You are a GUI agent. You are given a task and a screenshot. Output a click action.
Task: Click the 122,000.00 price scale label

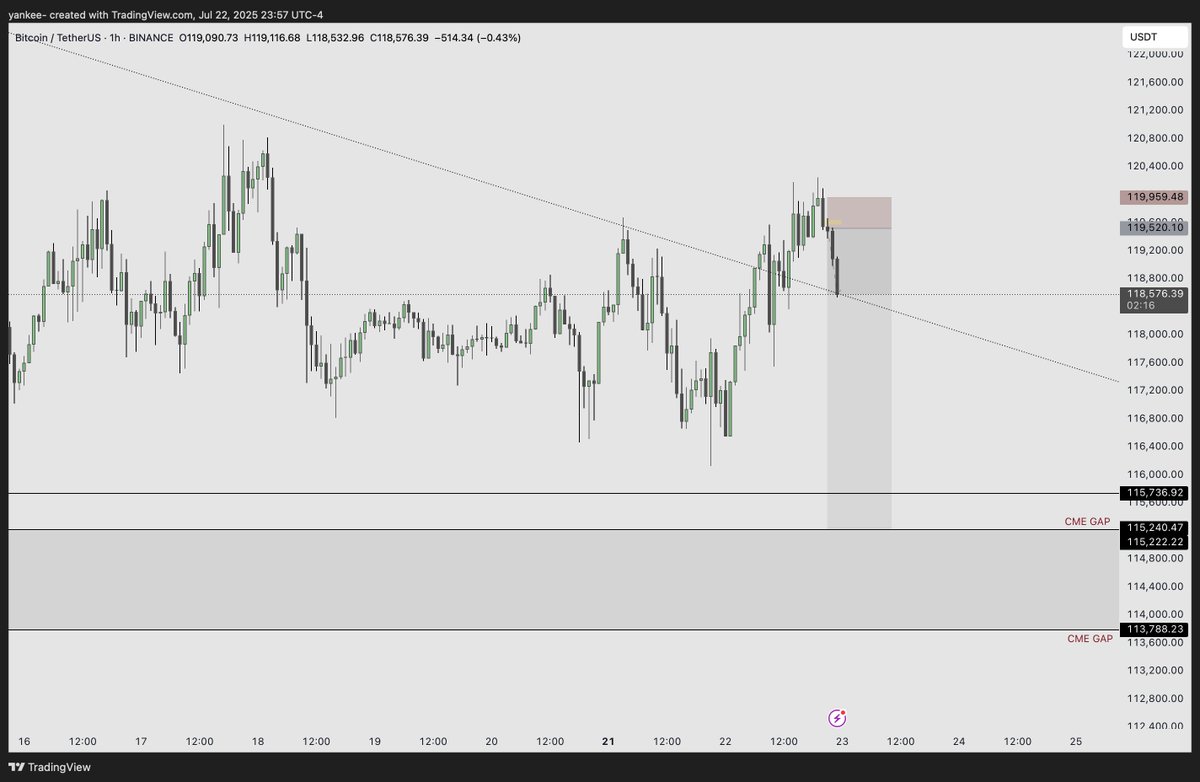pyautogui.click(x=1155, y=54)
